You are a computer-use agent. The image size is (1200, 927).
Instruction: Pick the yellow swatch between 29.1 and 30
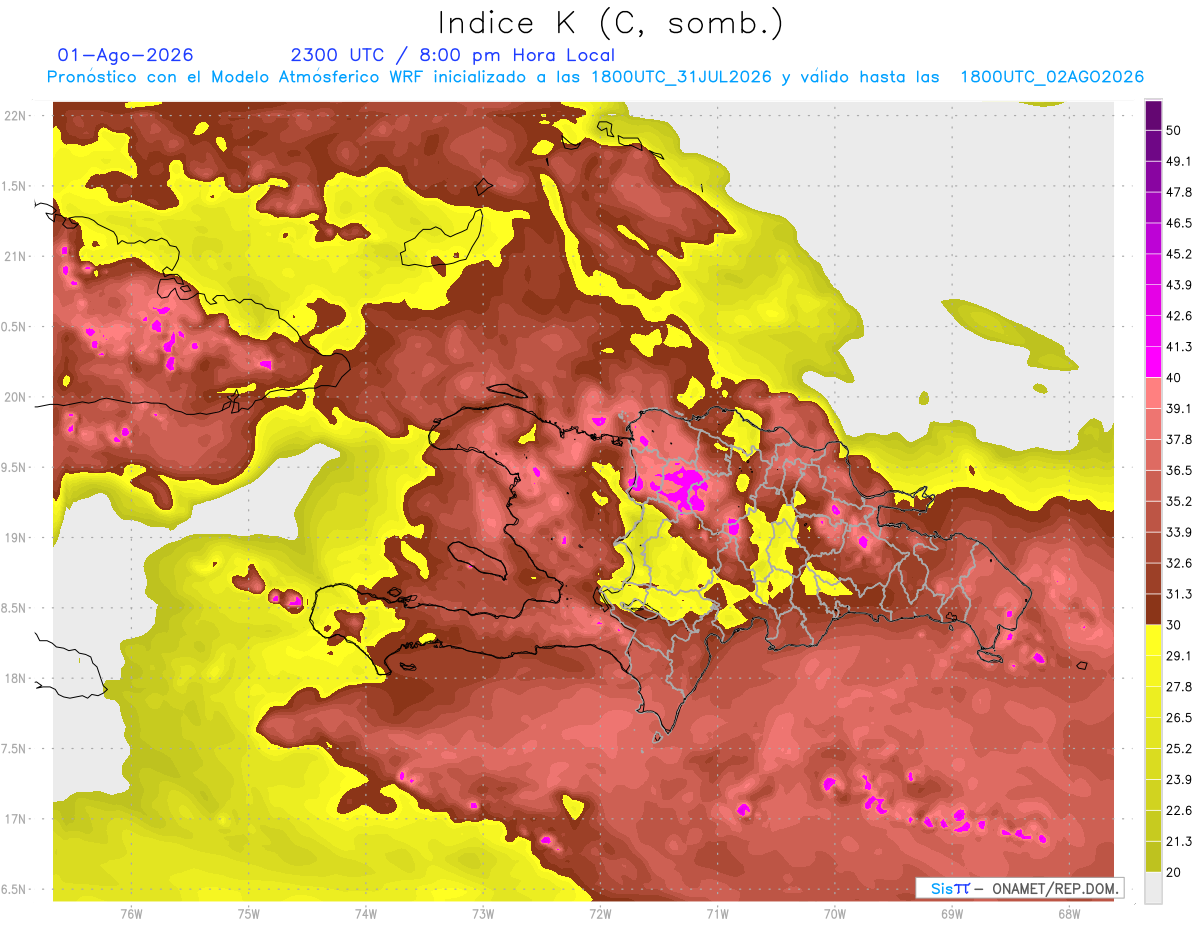click(1153, 641)
